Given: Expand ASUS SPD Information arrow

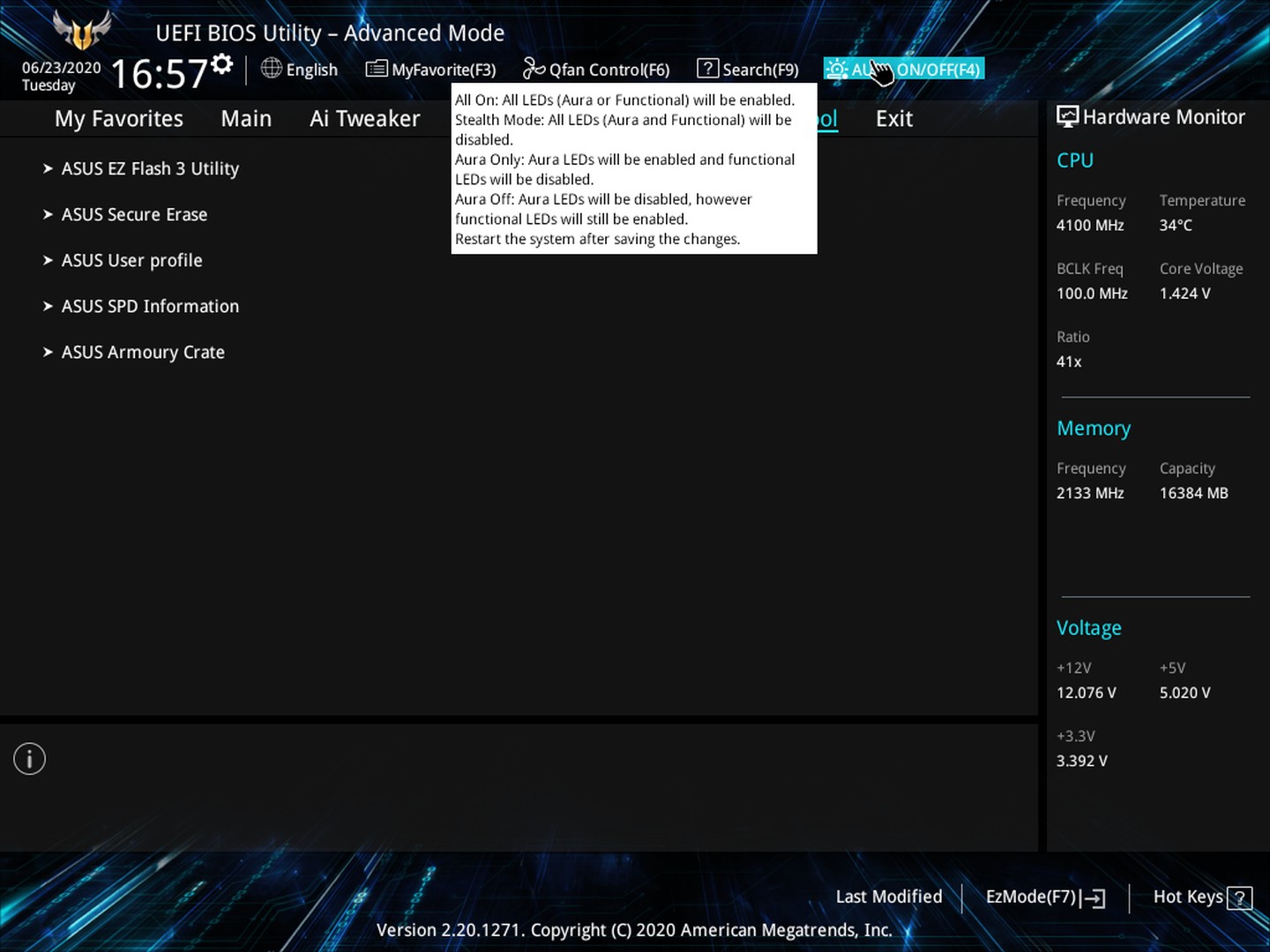Looking at the screenshot, I should click(x=48, y=306).
